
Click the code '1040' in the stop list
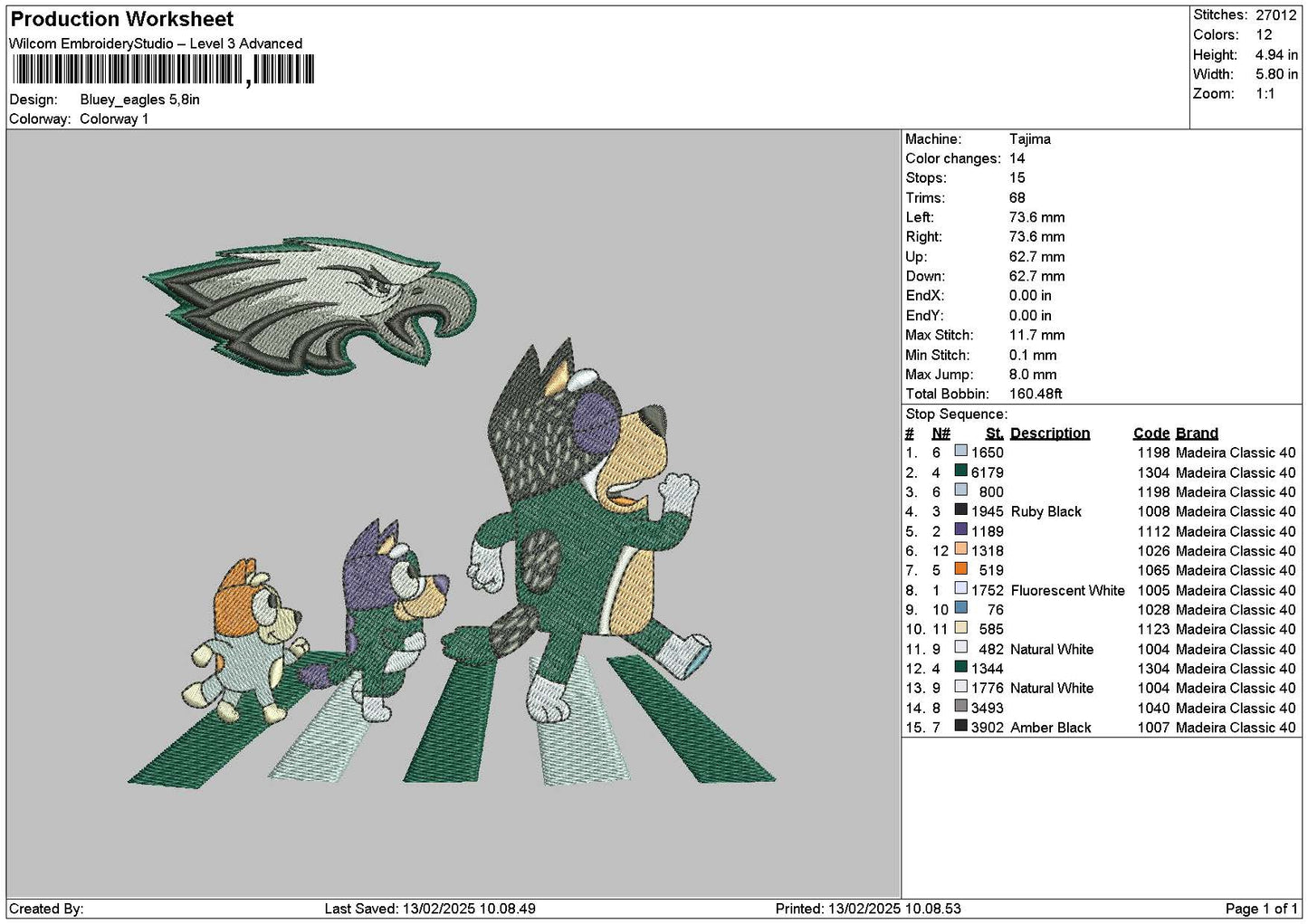(x=1154, y=708)
